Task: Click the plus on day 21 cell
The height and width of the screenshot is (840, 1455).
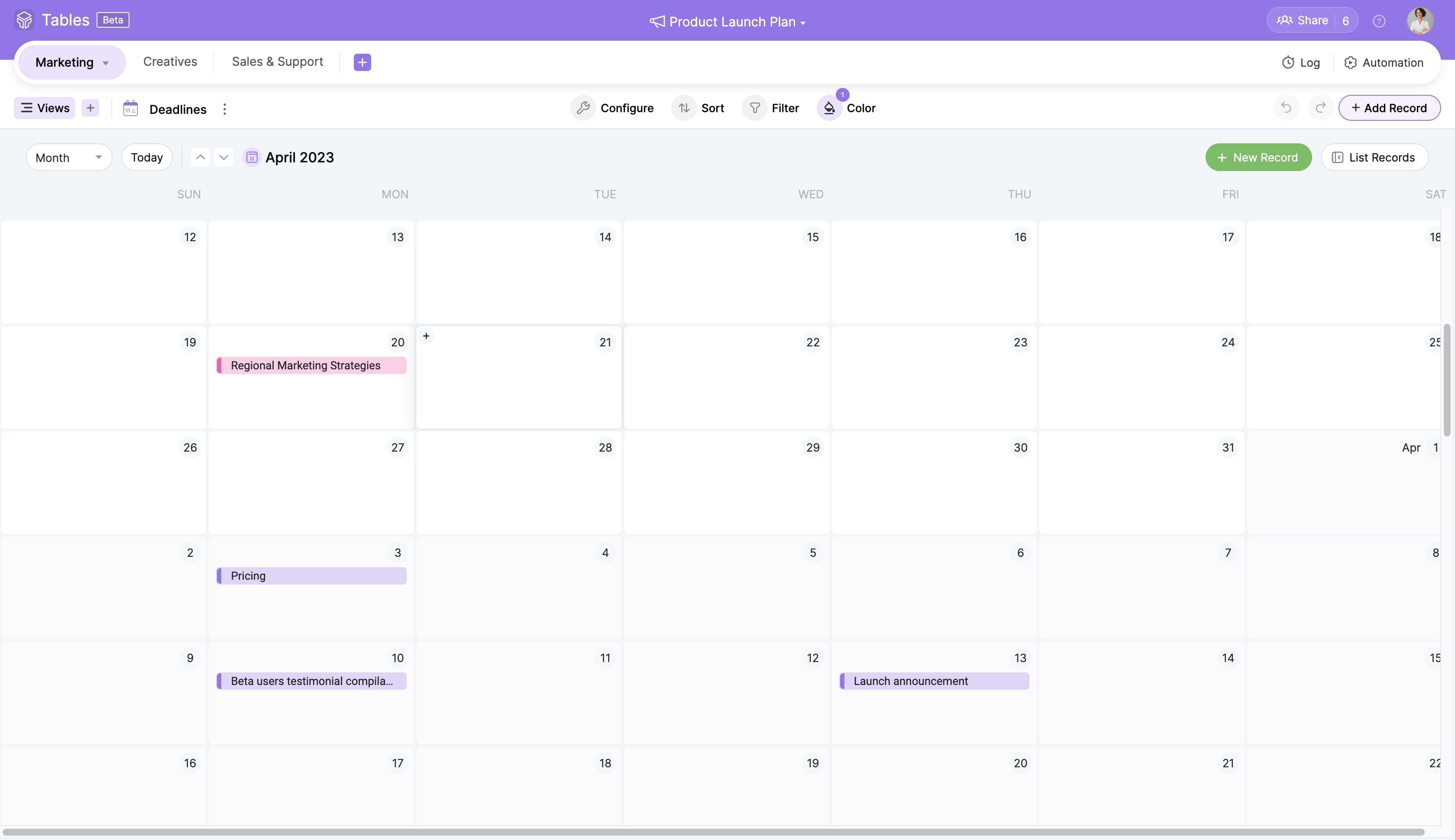Action: [427, 336]
